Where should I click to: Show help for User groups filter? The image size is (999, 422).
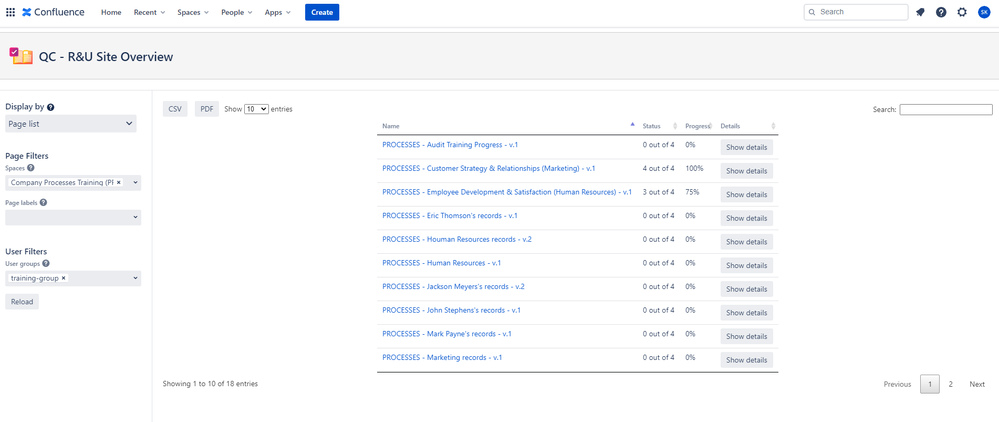click(x=45, y=263)
